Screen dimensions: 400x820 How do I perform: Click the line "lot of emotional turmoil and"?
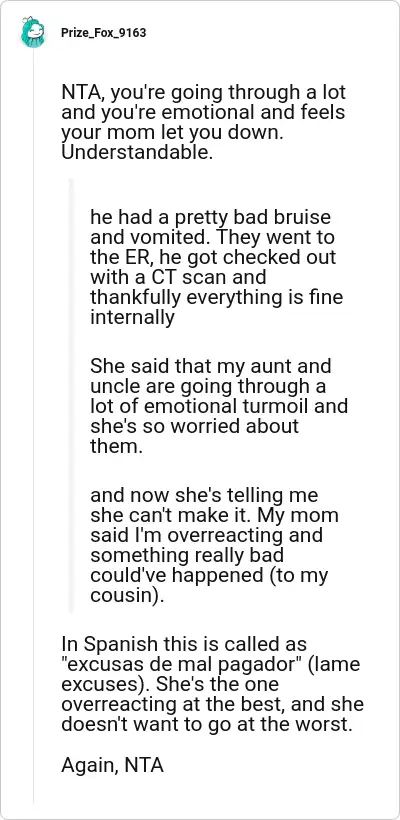(211, 405)
